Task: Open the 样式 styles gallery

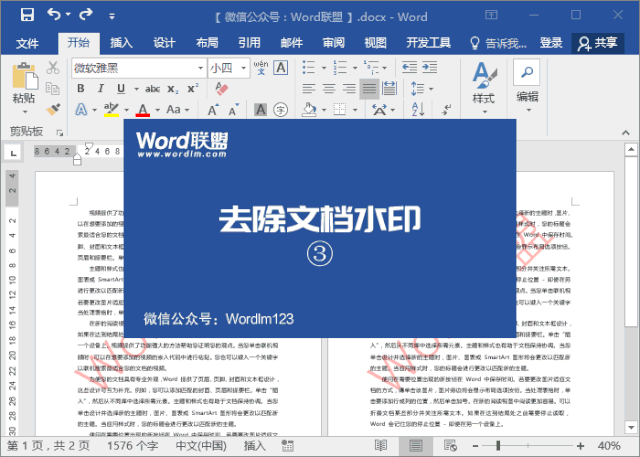Action: click(484, 87)
